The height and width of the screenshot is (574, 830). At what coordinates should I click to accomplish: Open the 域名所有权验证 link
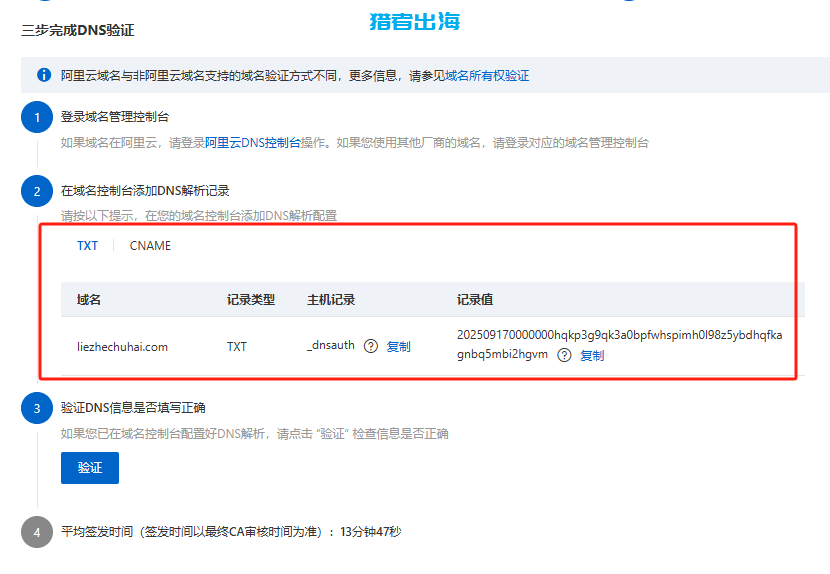click(487, 76)
